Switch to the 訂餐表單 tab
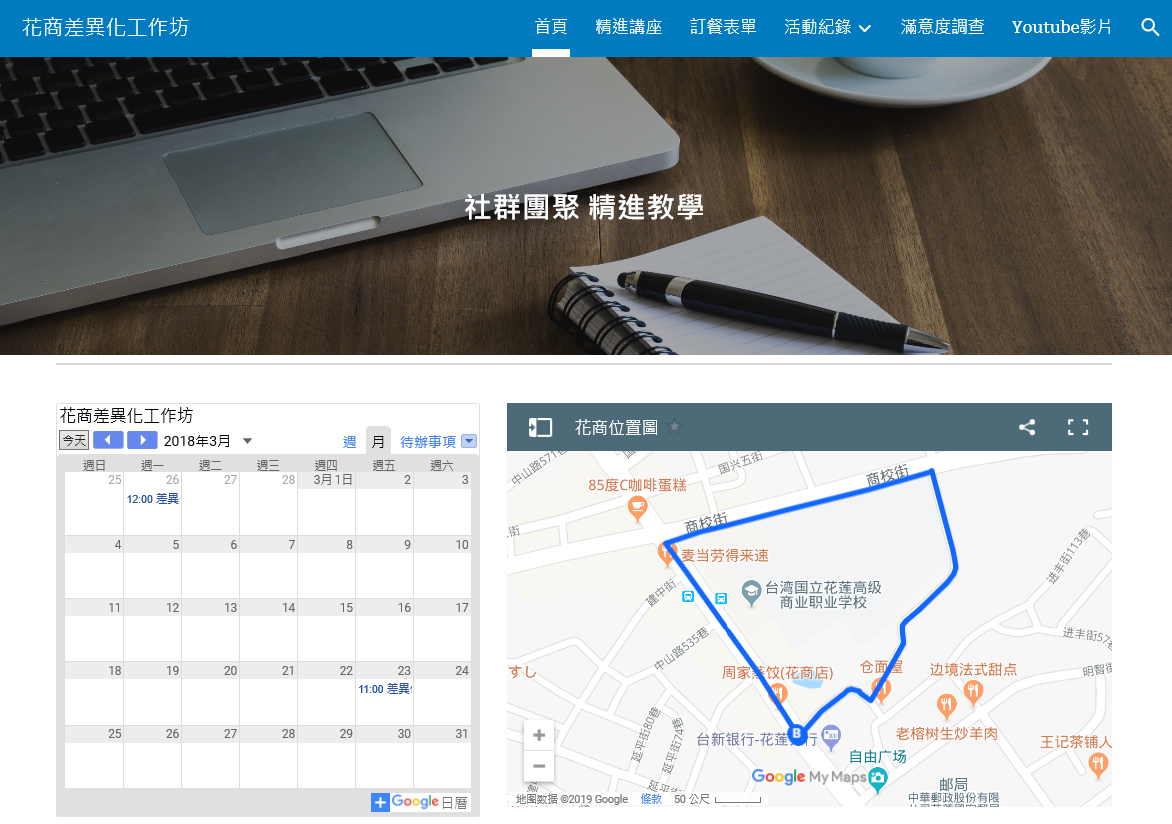 723,27
